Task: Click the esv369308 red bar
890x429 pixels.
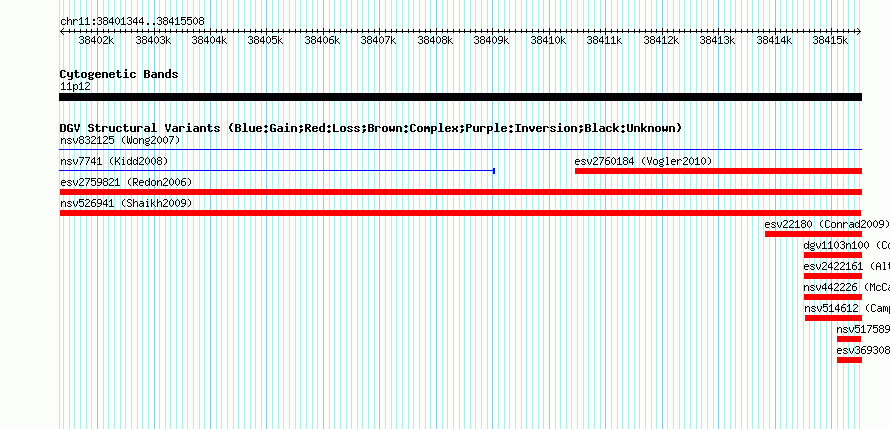Action: (x=849, y=360)
